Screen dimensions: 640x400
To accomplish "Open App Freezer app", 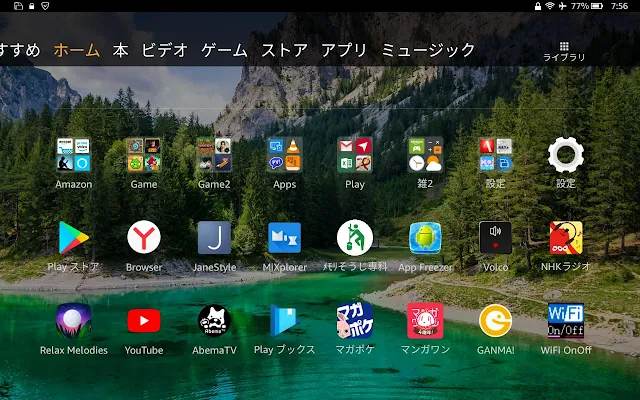I will (425, 238).
